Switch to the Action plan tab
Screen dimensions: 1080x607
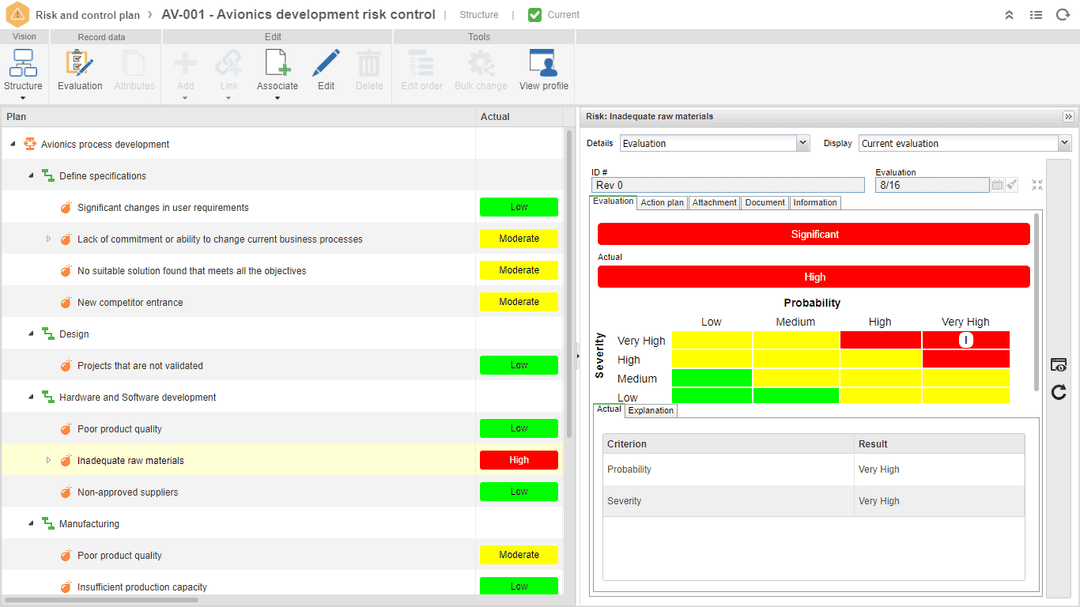[x=662, y=202]
